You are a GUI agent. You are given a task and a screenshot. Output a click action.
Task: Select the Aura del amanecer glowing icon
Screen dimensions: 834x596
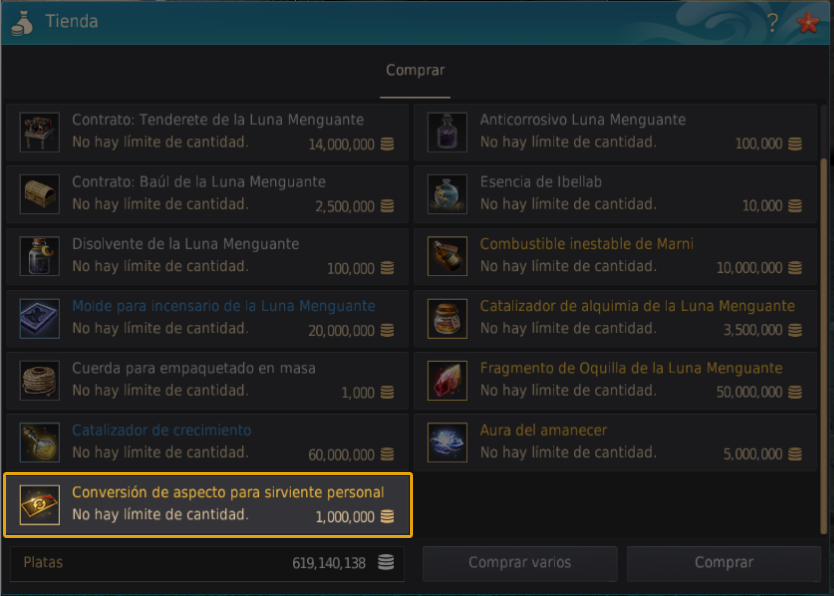tap(447, 442)
